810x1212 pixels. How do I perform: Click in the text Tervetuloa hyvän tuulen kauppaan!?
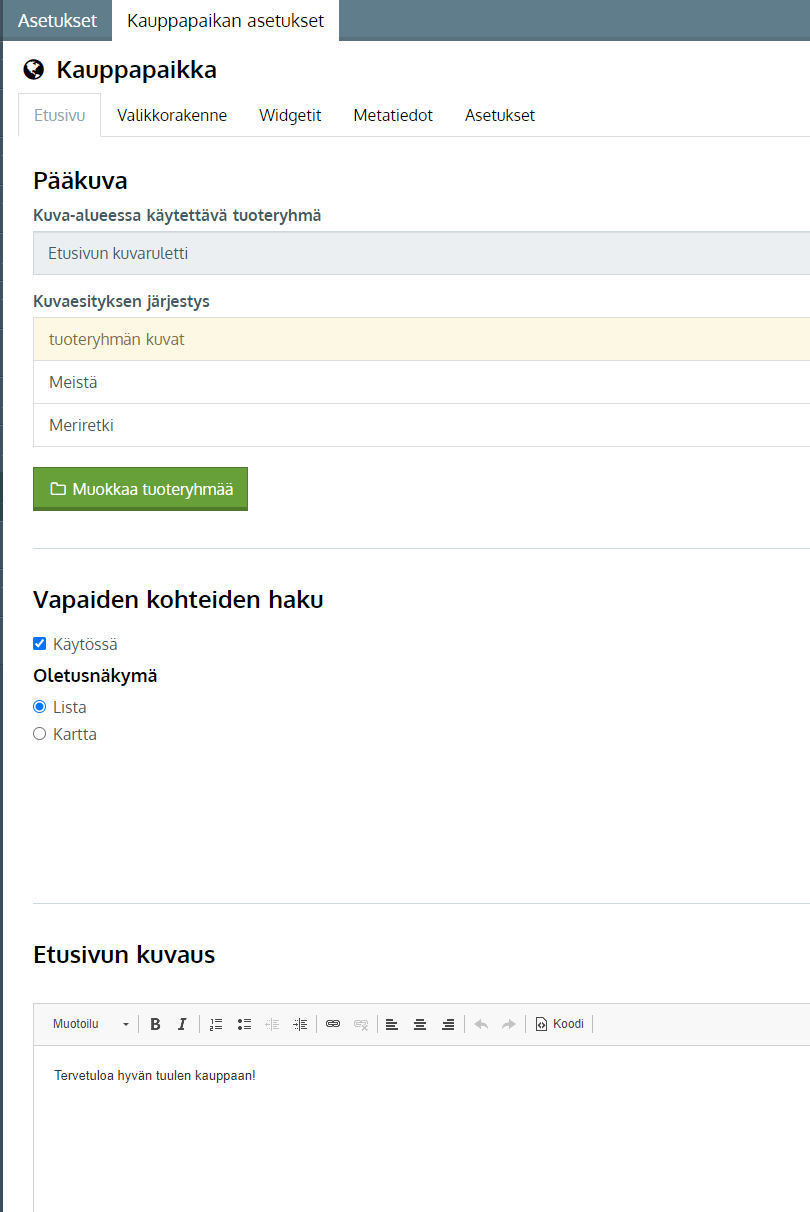(155, 1076)
